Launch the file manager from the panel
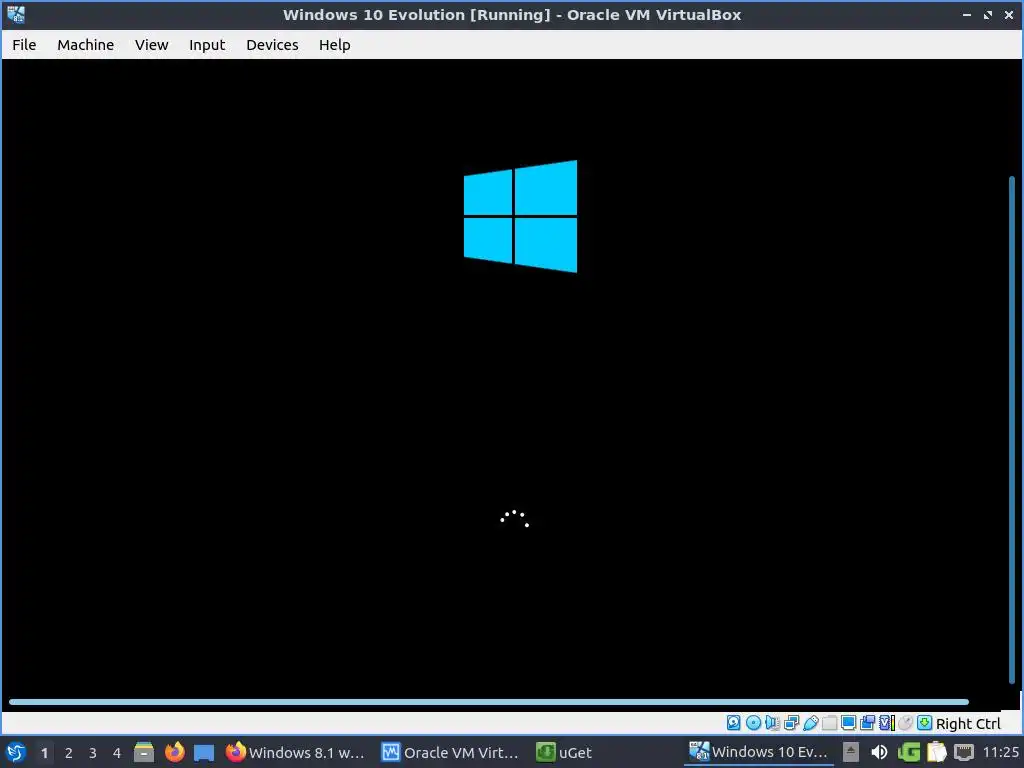The width and height of the screenshot is (1024, 768). click(144, 752)
